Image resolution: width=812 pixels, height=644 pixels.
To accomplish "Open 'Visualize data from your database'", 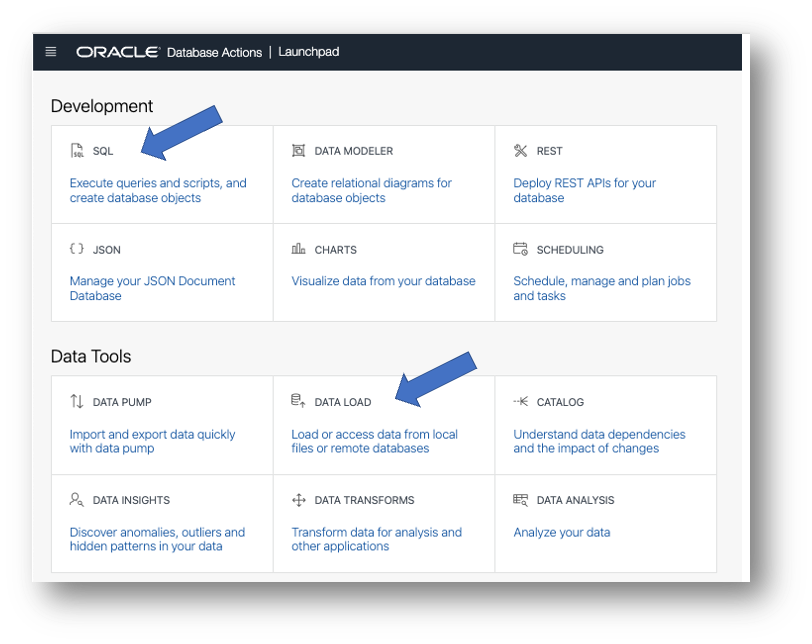I will [x=383, y=282].
